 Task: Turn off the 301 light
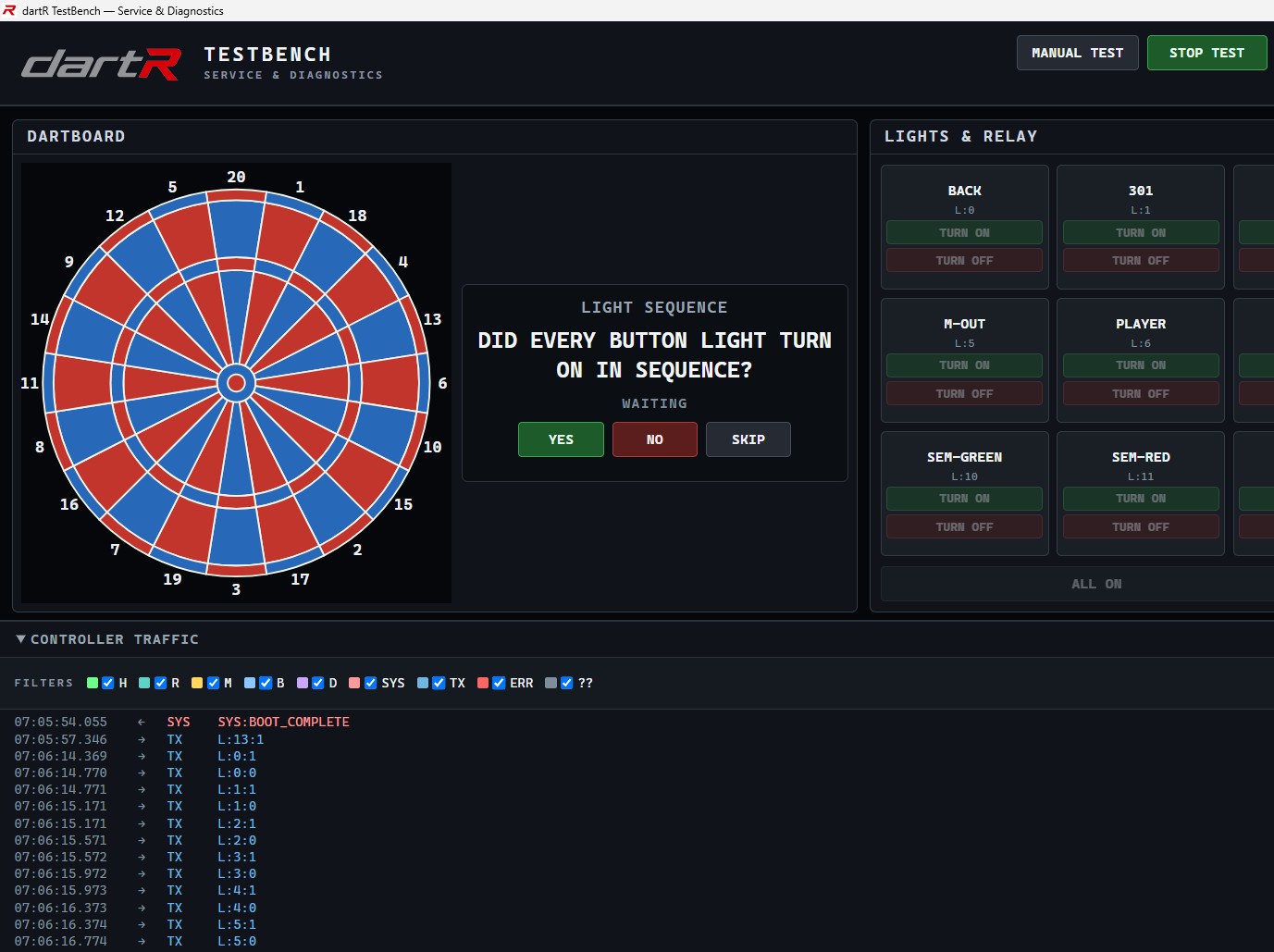pos(1141,261)
